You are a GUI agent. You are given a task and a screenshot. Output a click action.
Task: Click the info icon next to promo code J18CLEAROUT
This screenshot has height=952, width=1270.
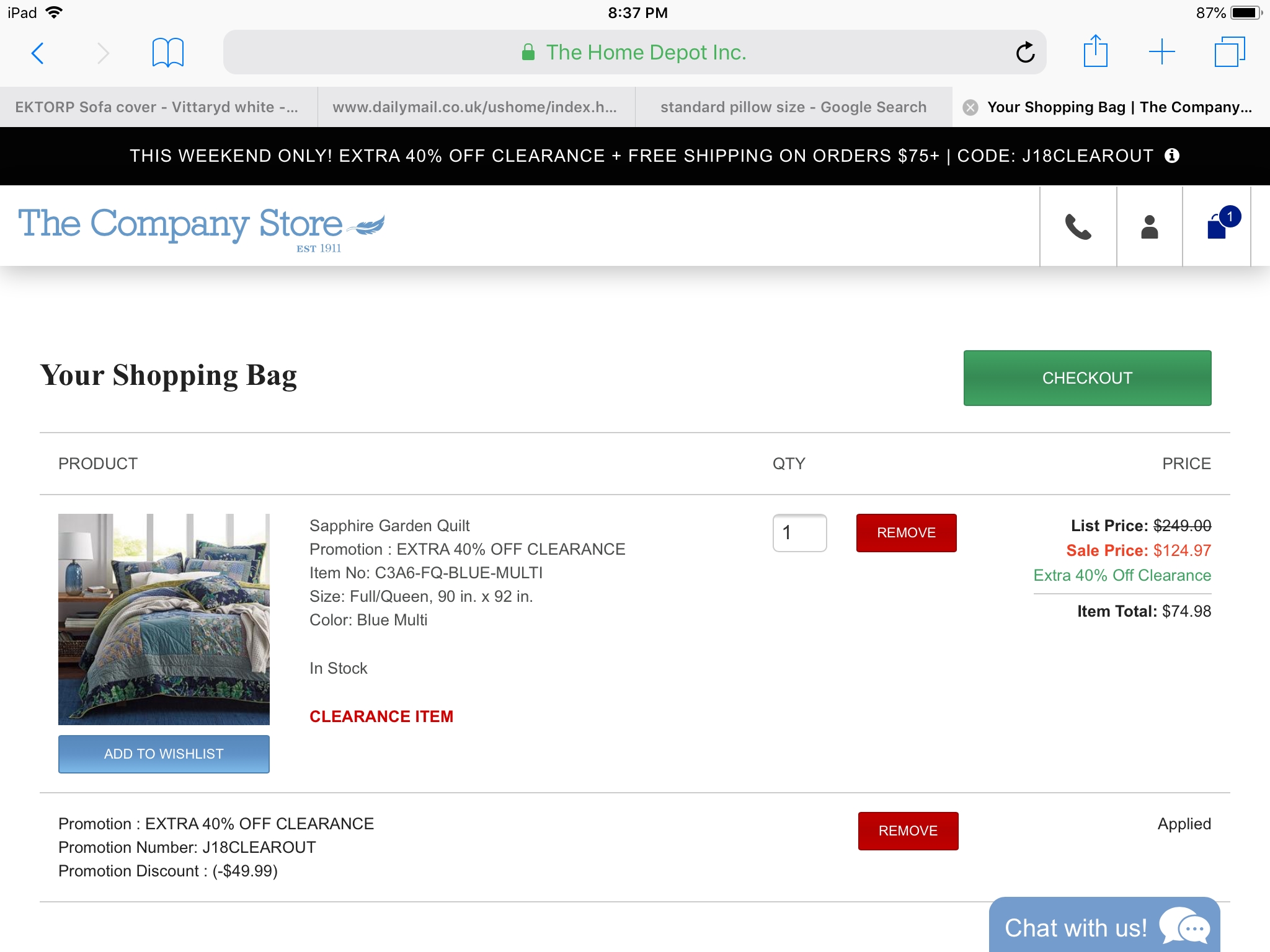click(1172, 156)
